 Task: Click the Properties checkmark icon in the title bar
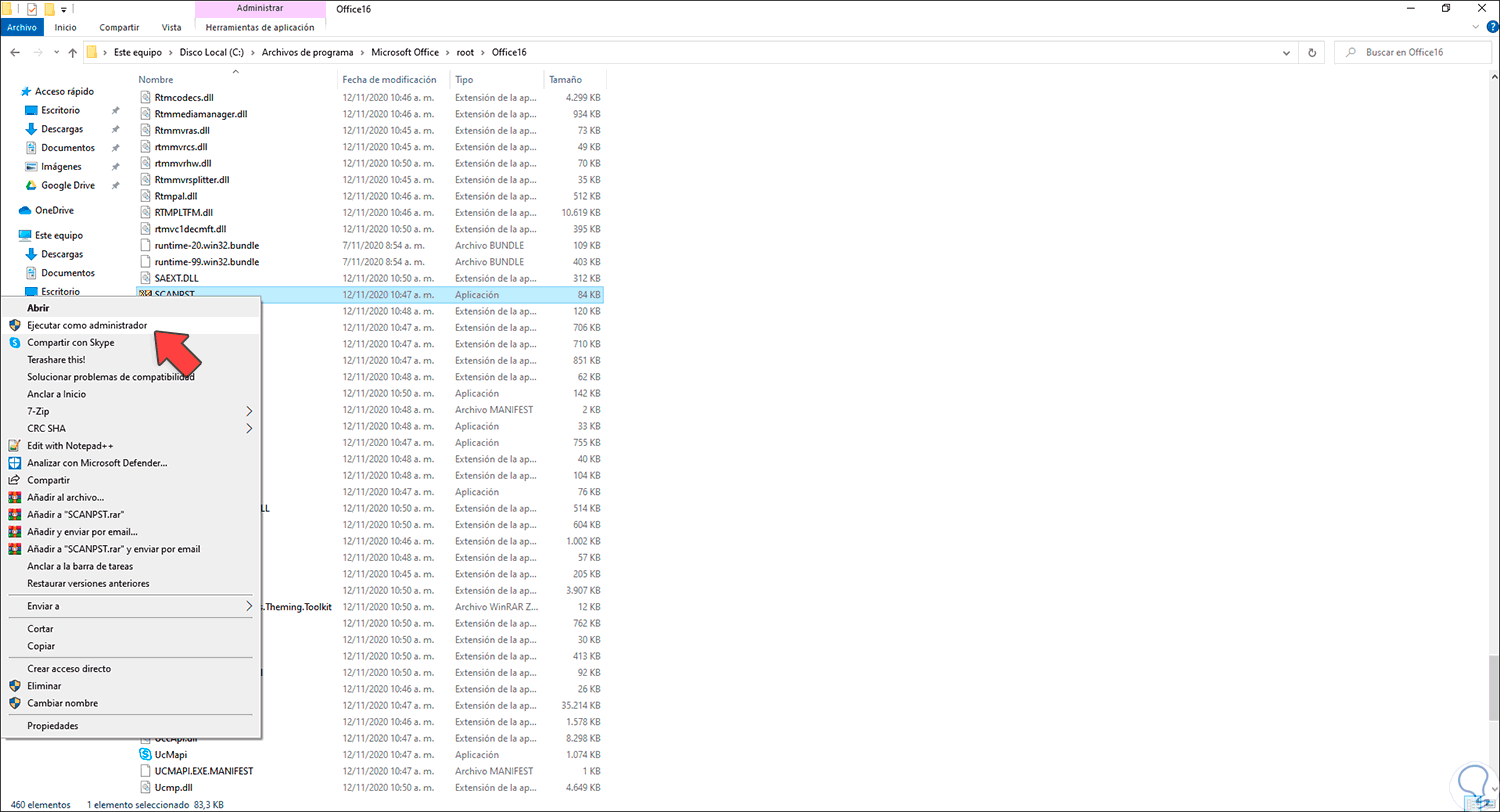point(31,8)
